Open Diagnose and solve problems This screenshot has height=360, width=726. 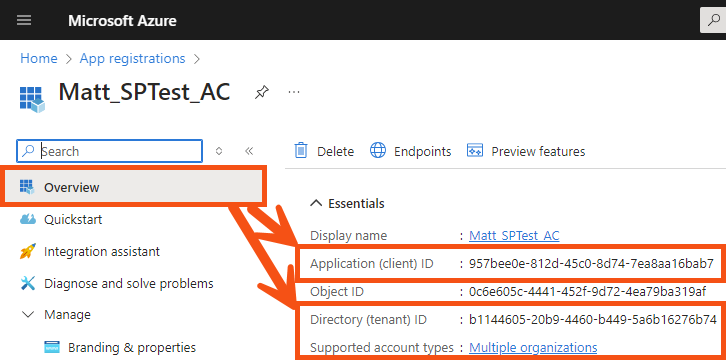tap(117, 283)
